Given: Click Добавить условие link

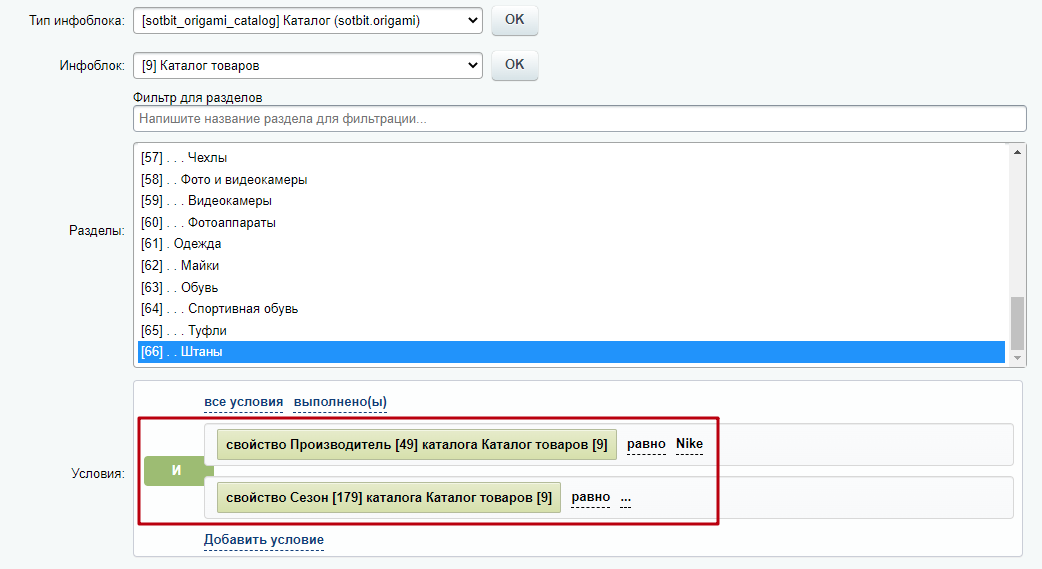Looking at the screenshot, I should point(264,540).
